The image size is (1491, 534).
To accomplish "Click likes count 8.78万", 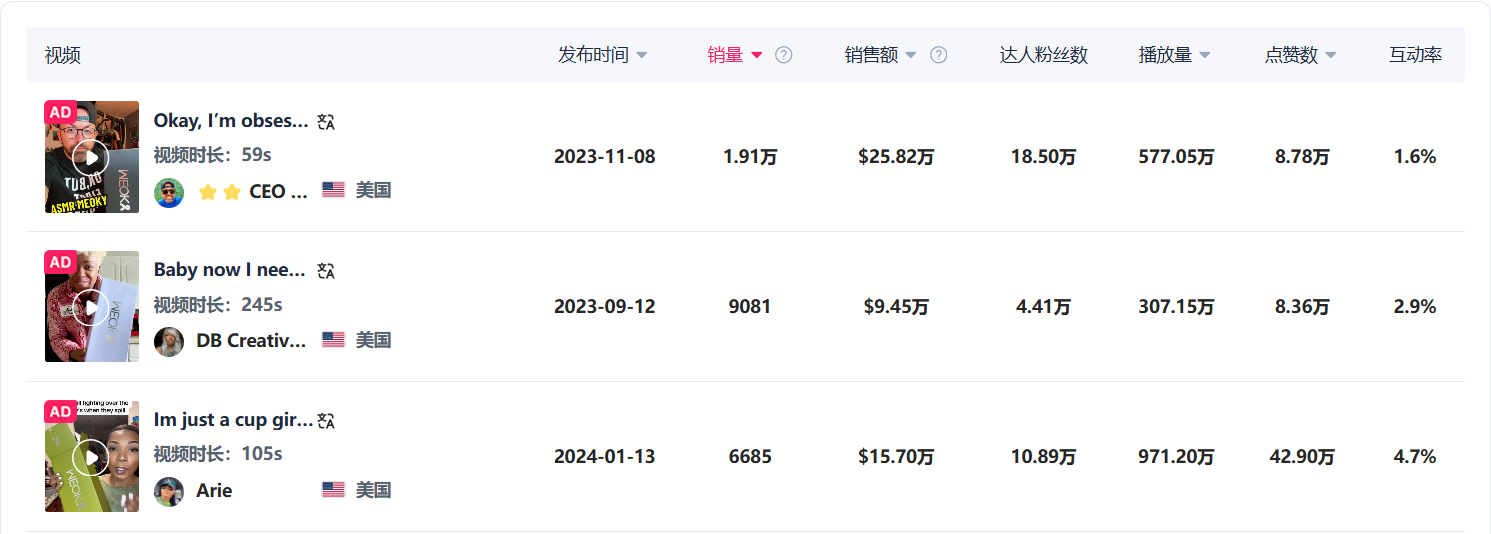I will click(1302, 157).
